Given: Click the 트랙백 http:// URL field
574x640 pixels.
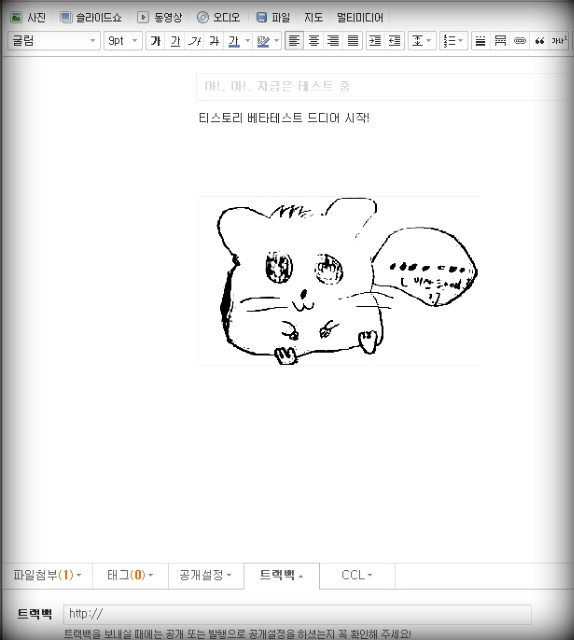Looking at the screenshot, I should coord(297,614).
